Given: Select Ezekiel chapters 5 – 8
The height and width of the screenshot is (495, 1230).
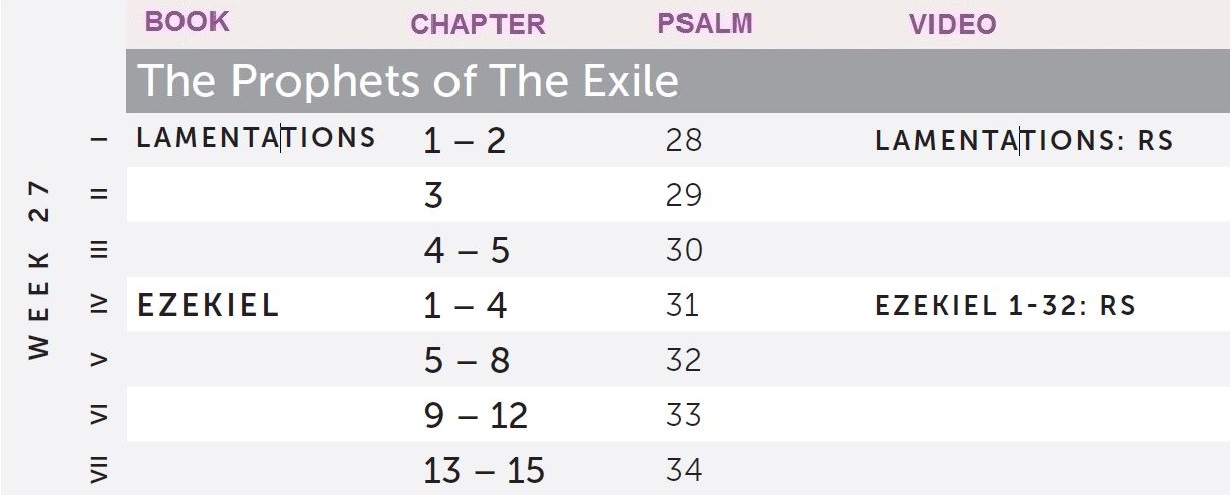Looking at the screenshot, I should [466, 360].
